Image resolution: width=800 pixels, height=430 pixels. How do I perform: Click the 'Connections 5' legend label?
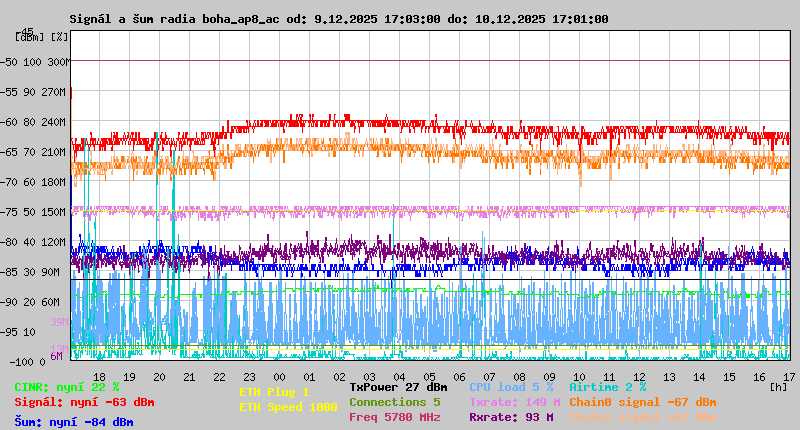coord(394,402)
